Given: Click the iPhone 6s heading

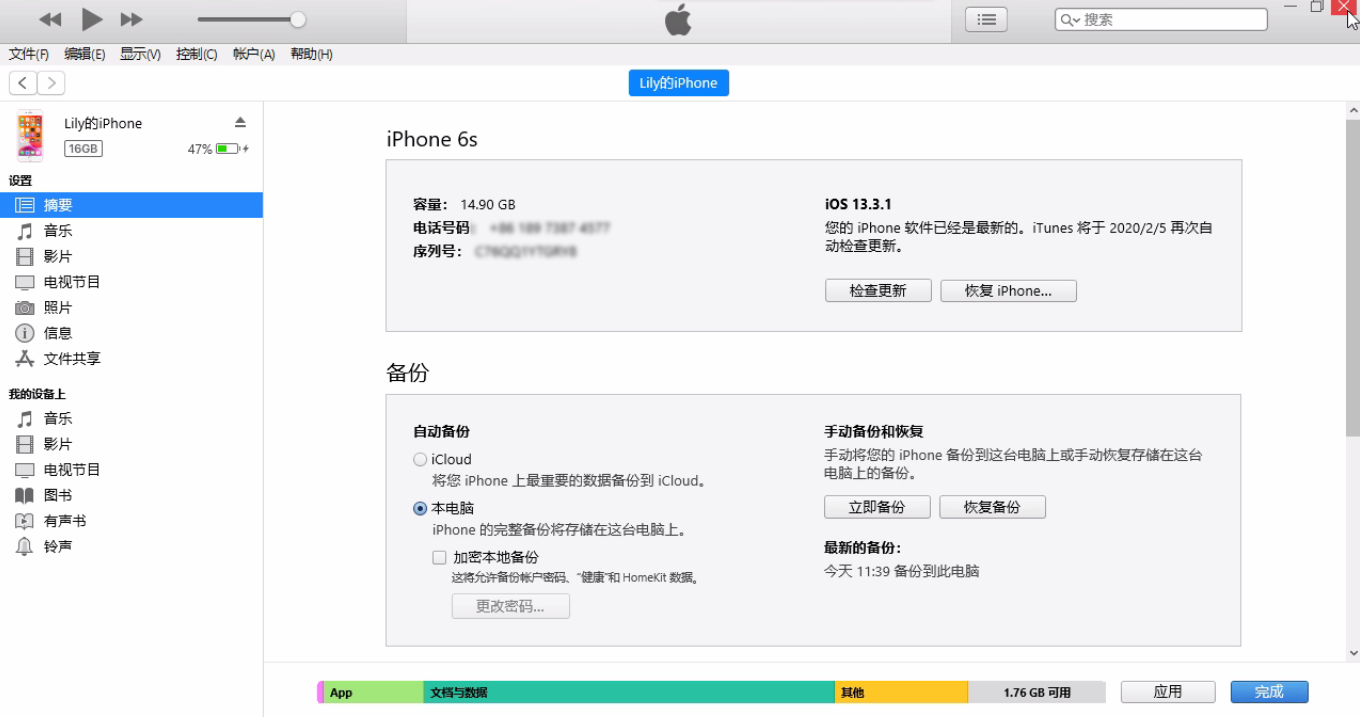Looking at the screenshot, I should point(432,140).
